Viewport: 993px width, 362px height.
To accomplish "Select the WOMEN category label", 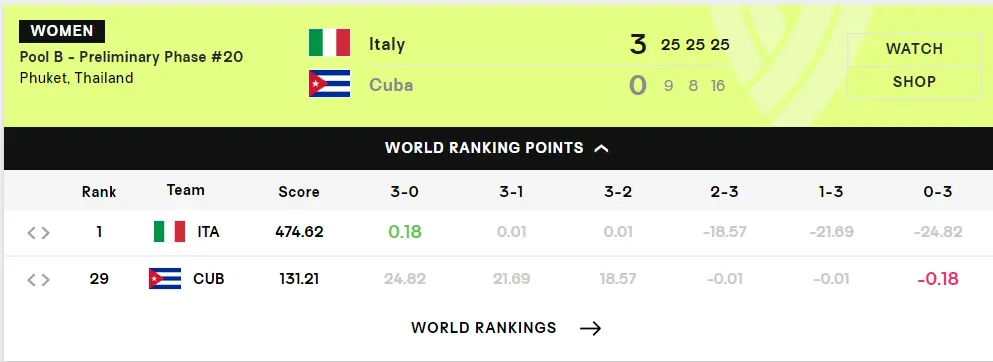I will [62, 31].
